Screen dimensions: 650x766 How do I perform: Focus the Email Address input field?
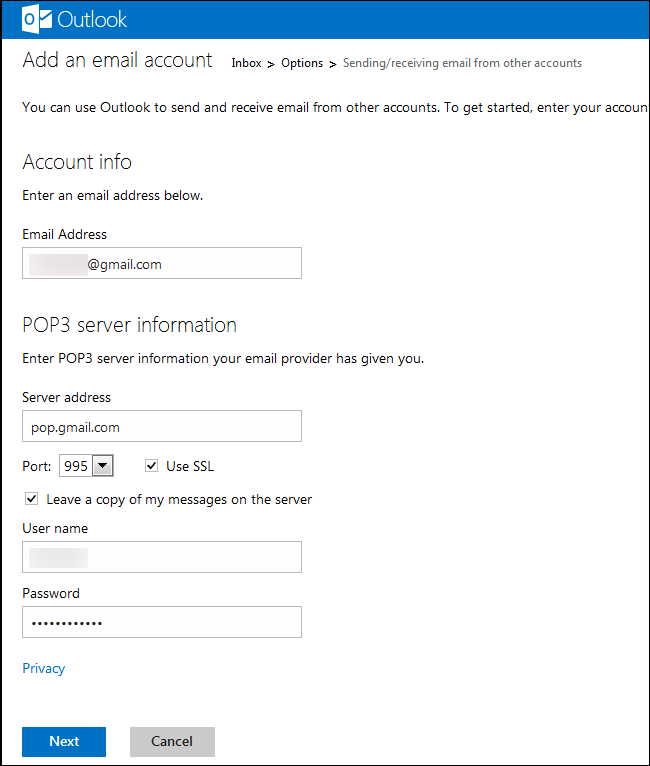162,264
